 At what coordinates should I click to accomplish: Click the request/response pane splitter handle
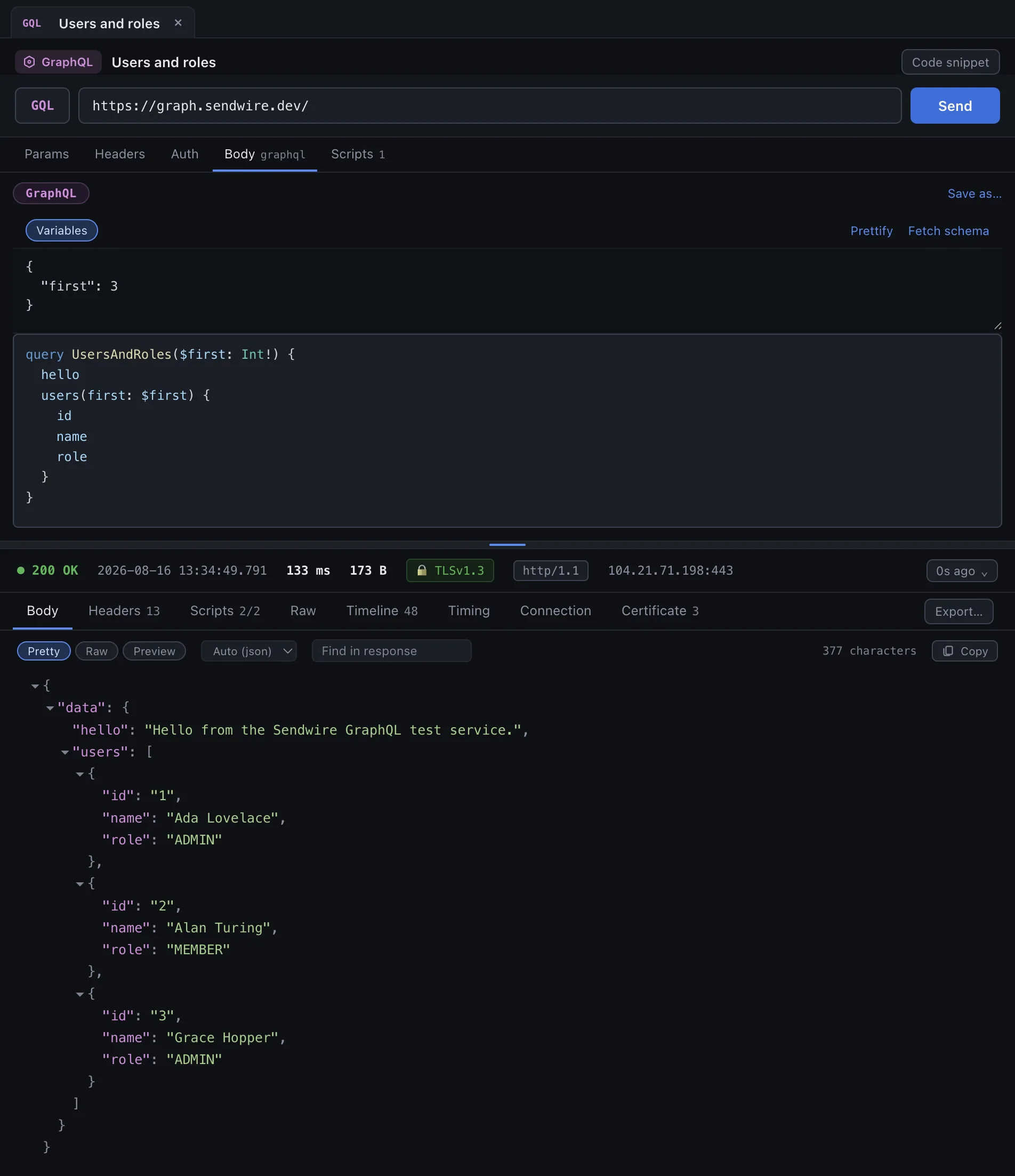[507, 545]
